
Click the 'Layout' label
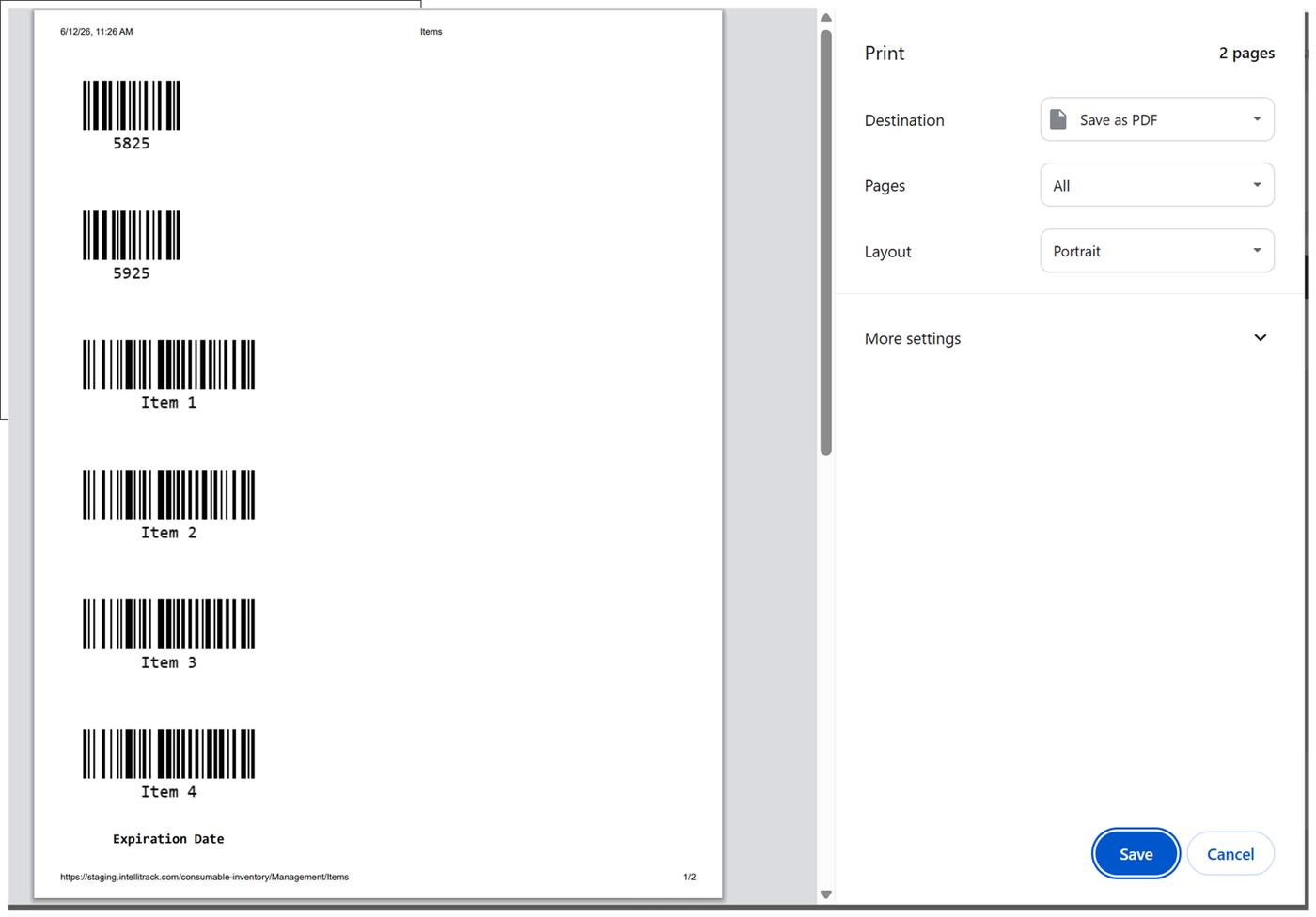[x=888, y=252]
